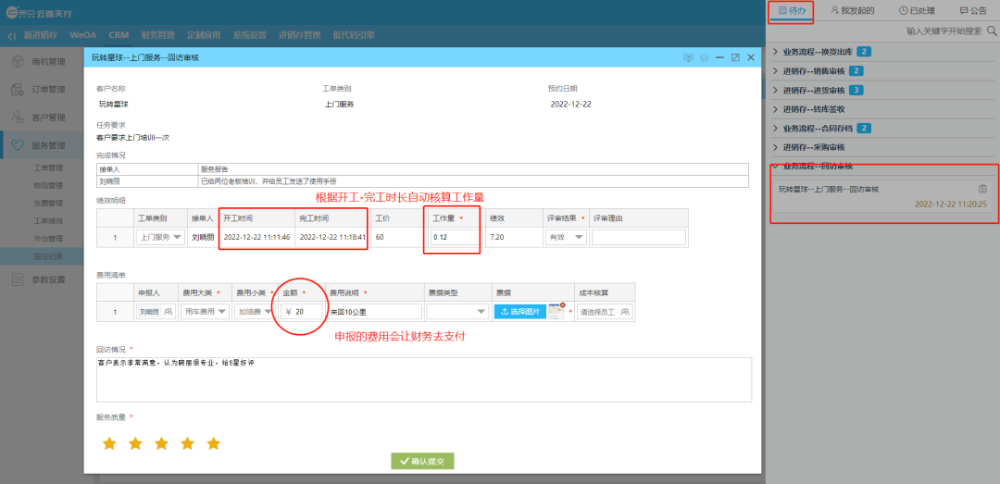Image resolution: width=1000 pixels, height=484 pixels.
Task: Rate service quality five stars
Action: (x=214, y=443)
